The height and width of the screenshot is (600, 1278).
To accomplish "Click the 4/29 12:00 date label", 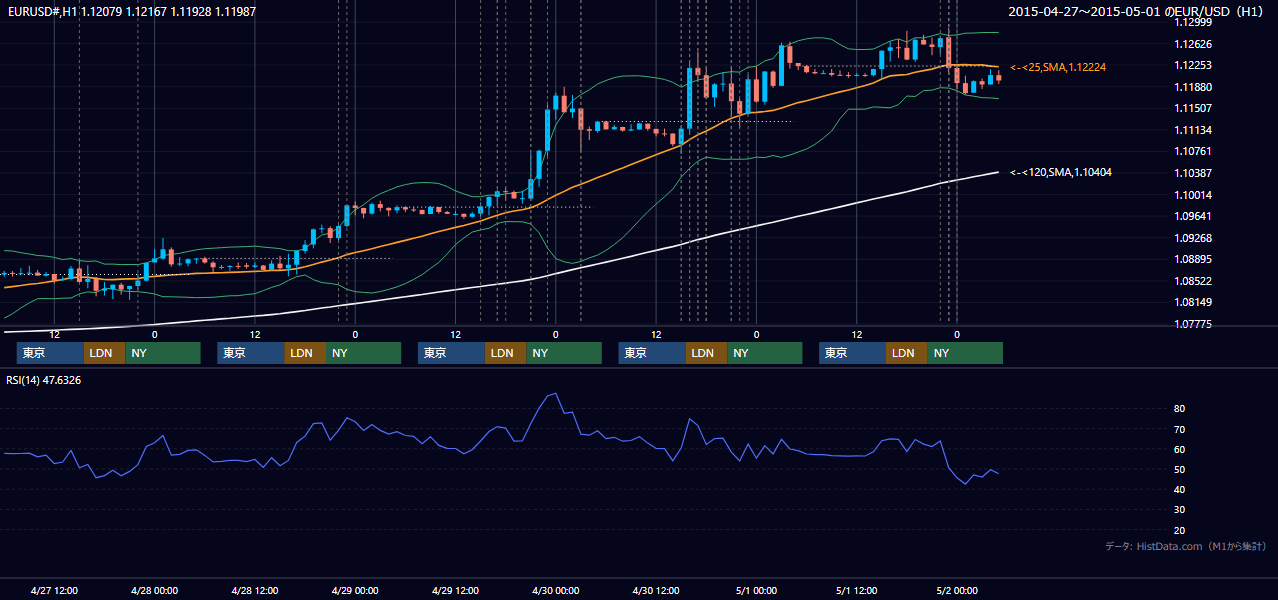I will (x=455, y=590).
